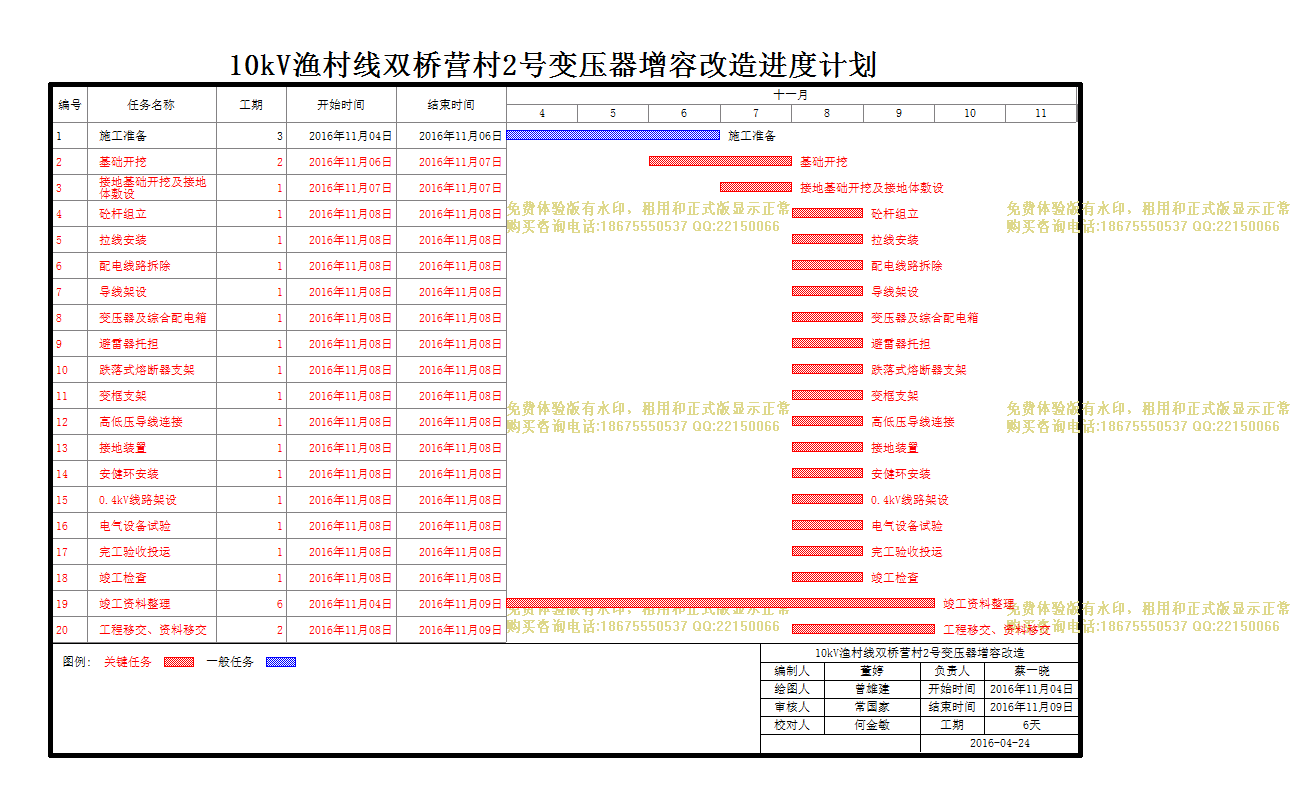Click the 一般任务 legend label
Viewport: 1290px width, 804px height.
pos(230,662)
